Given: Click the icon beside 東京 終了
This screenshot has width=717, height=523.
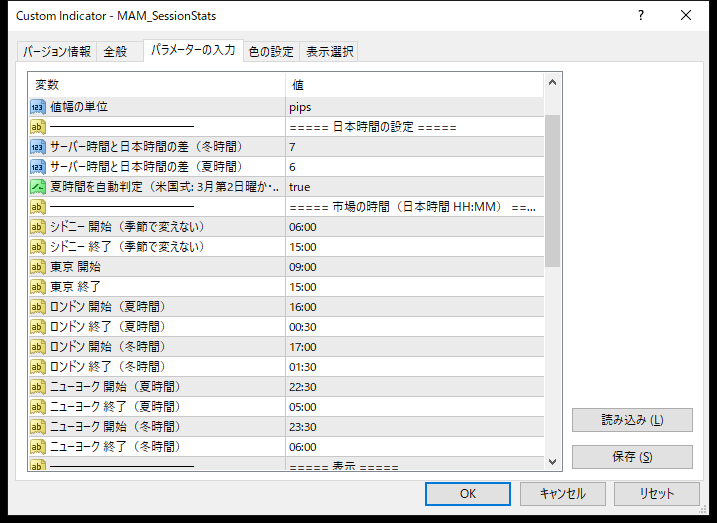Looking at the screenshot, I should [38, 287].
